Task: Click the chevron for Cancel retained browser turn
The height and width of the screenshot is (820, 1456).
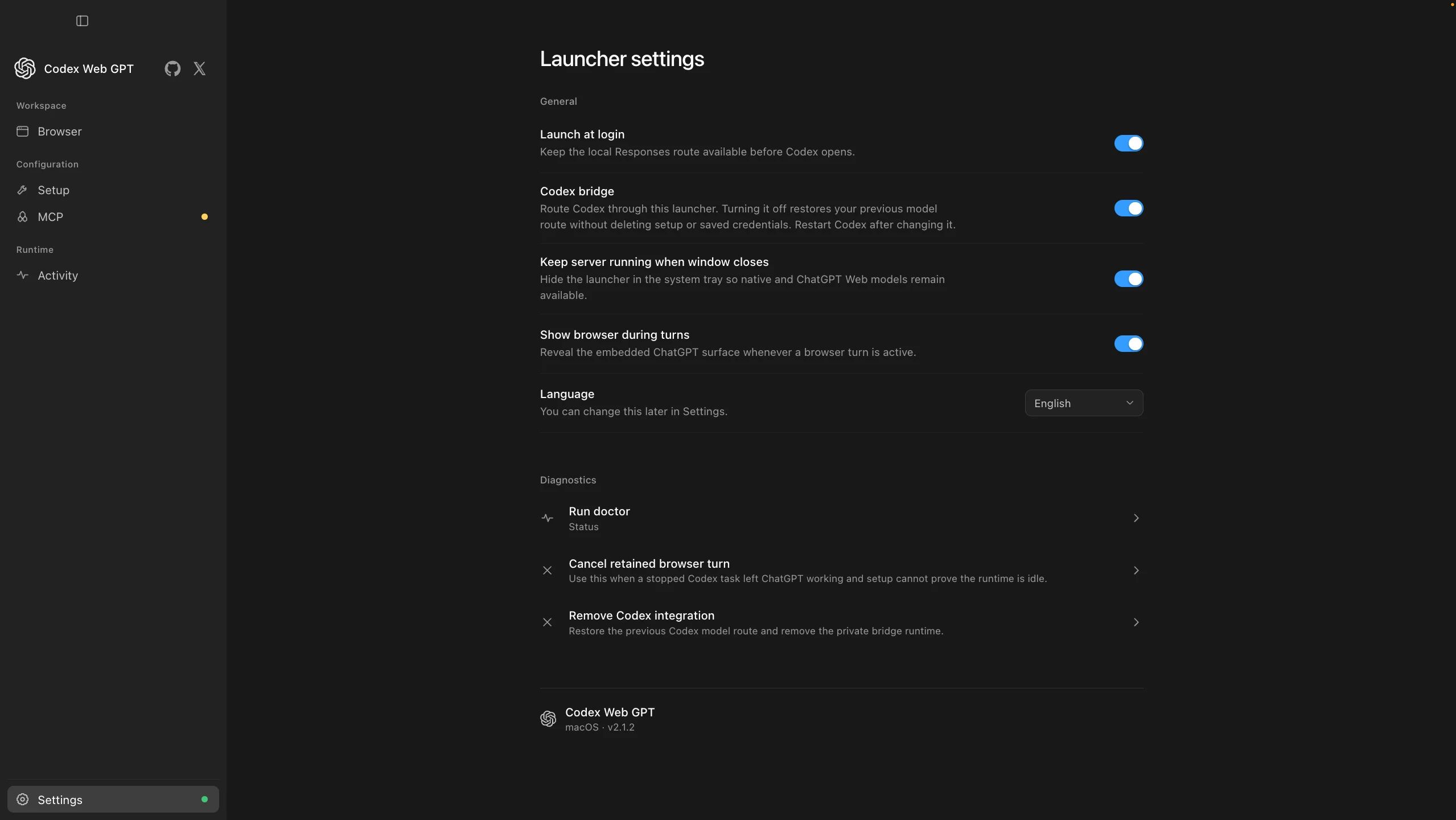Action: tap(1136, 571)
